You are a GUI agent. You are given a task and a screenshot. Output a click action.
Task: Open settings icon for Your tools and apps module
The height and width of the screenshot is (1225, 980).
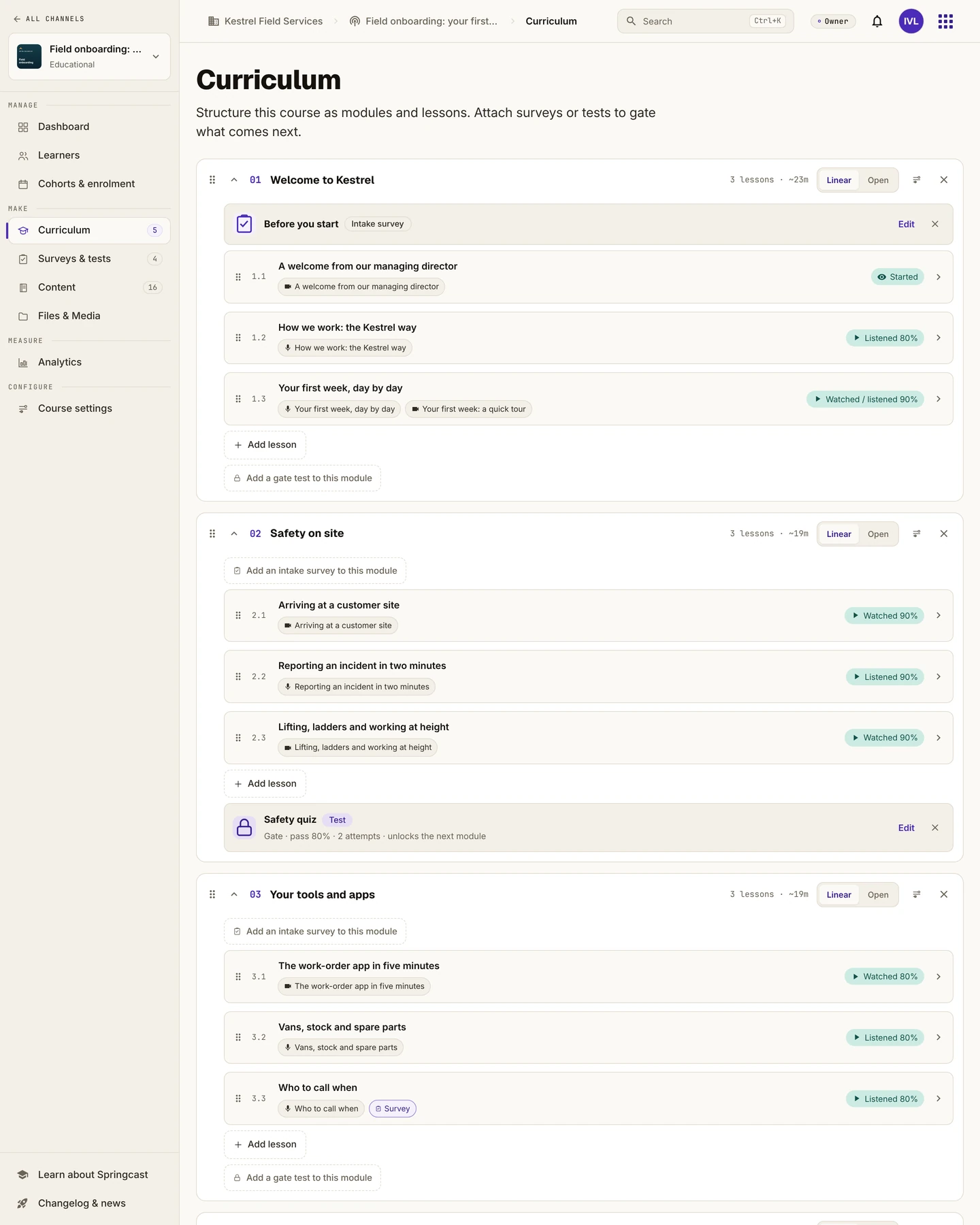coord(917,894)
